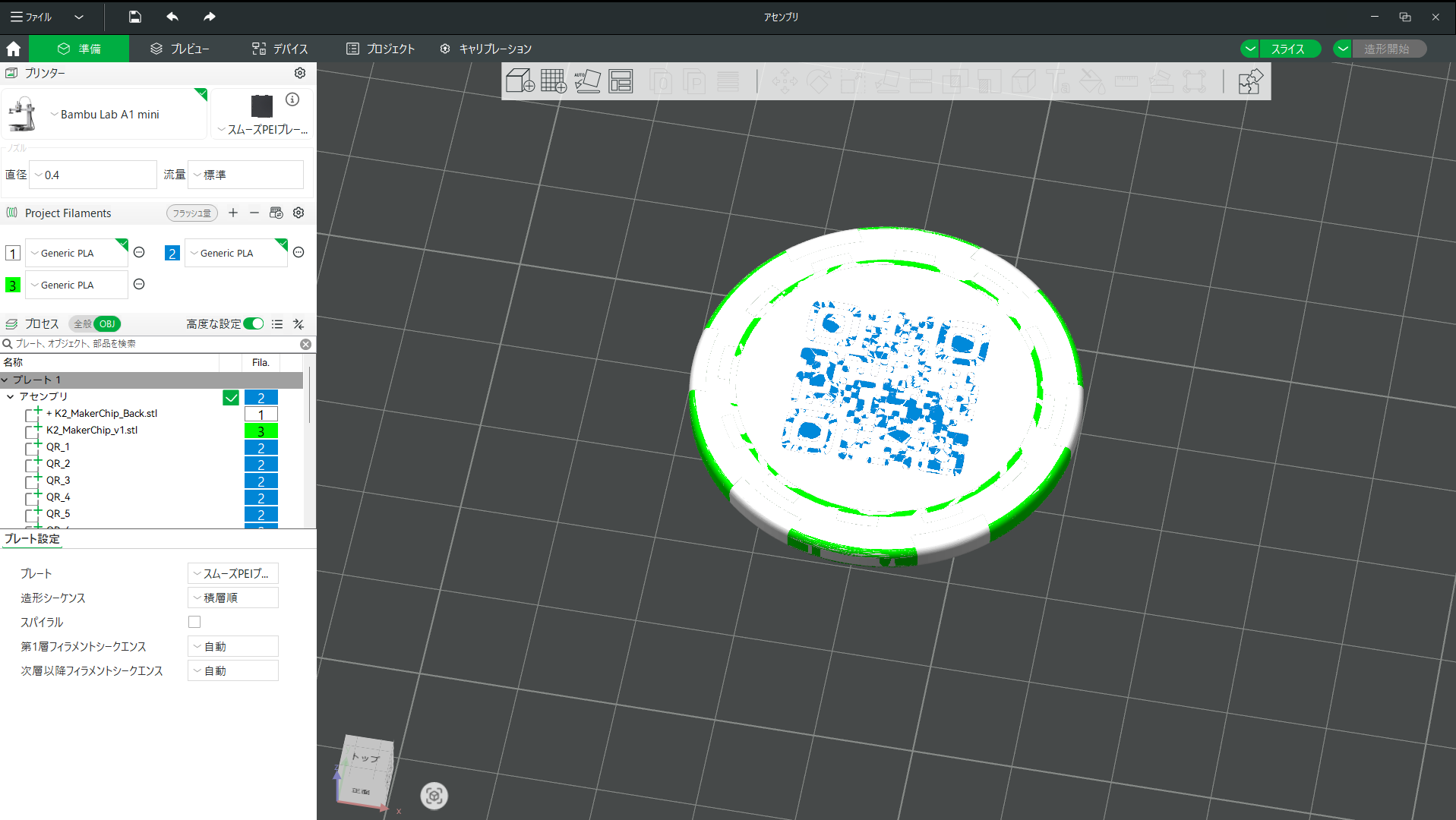1456x820 pixels.
Task: Open filament 2 Generic PLA dropdown
Action: (236, 253)
